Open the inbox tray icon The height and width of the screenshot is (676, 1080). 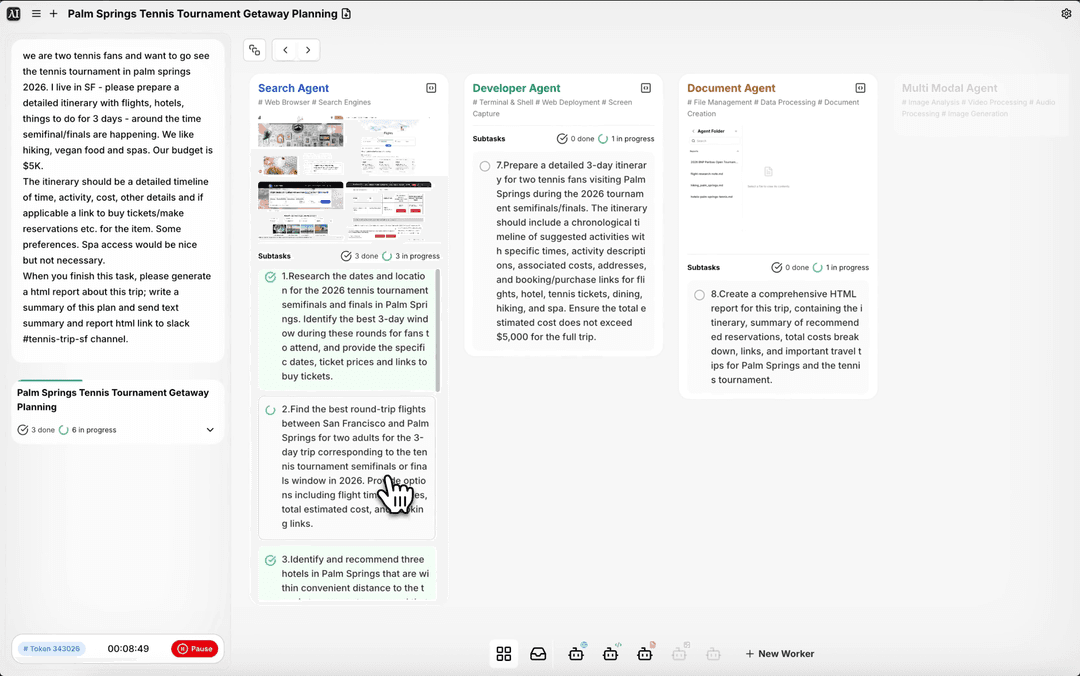coord(538,654)
